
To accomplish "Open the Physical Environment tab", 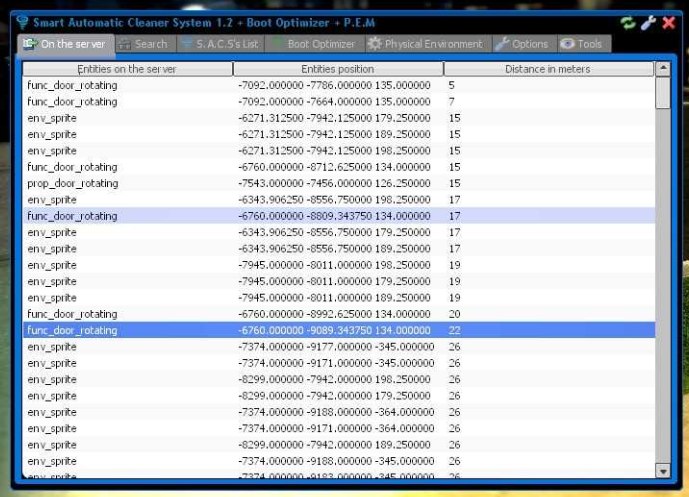I will click(428, 44).
